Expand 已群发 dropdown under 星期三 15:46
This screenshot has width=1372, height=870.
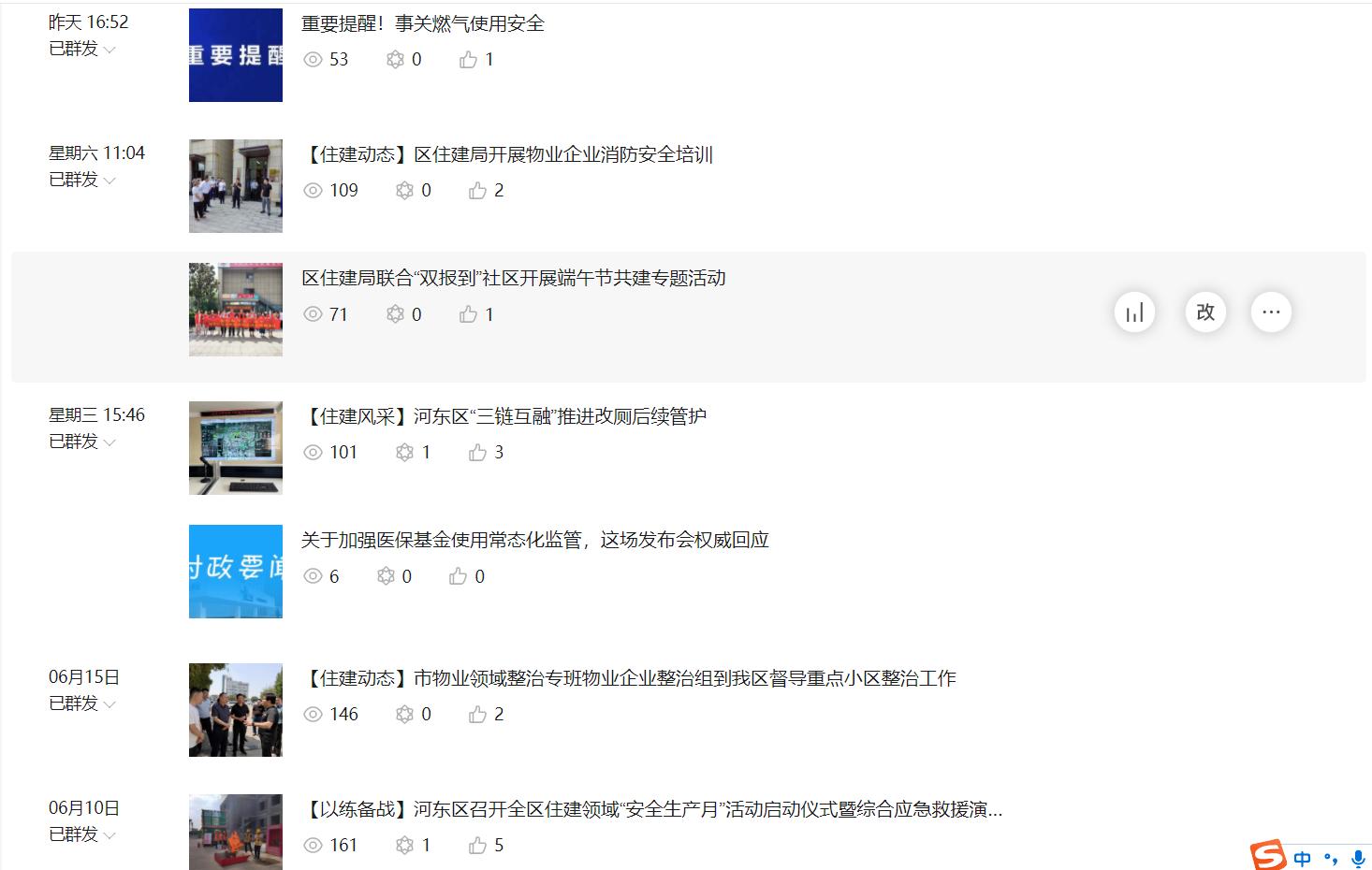click(x=82, y=442)
